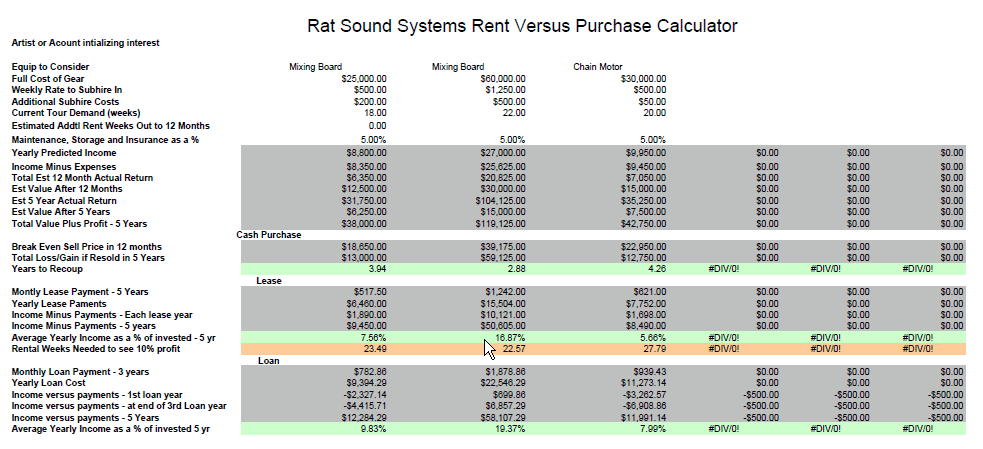983x449 pixels.
Task: Click lease Average Yearly Income percentage 7.56%
Action: [x=375, y=337]
